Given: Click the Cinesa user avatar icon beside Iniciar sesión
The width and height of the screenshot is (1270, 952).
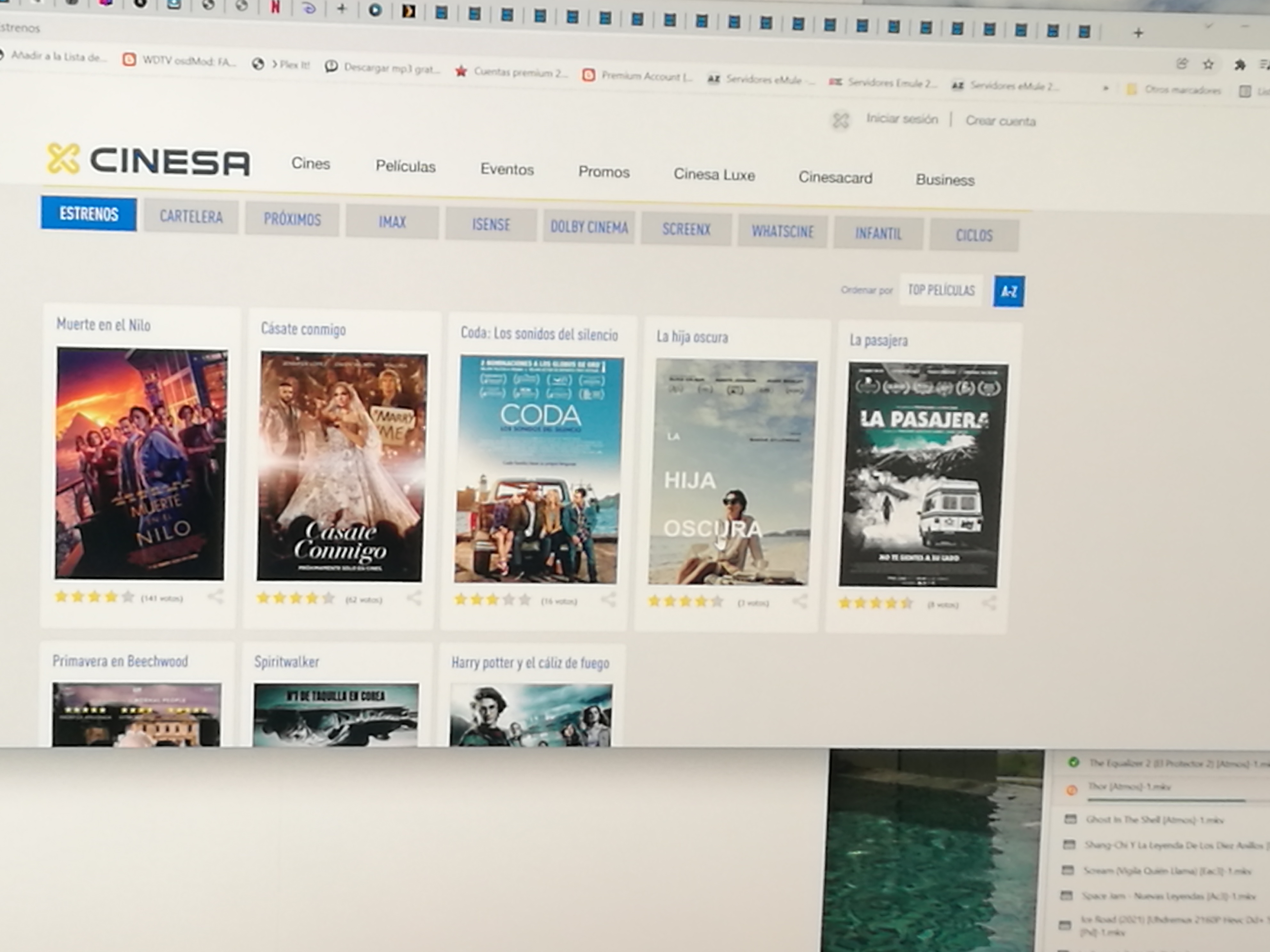Looking at the screenshot, I should click(x=840, y=121).
